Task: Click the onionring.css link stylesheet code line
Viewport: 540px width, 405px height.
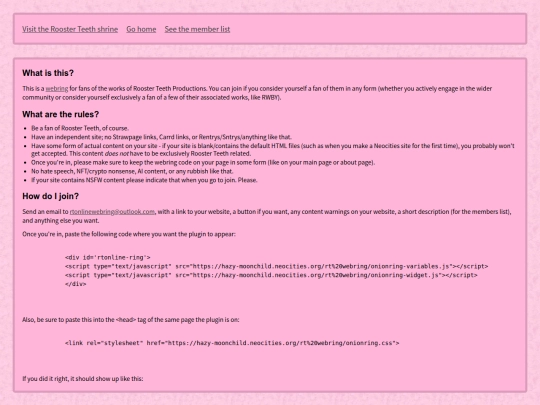Action: tap(232, 343)
